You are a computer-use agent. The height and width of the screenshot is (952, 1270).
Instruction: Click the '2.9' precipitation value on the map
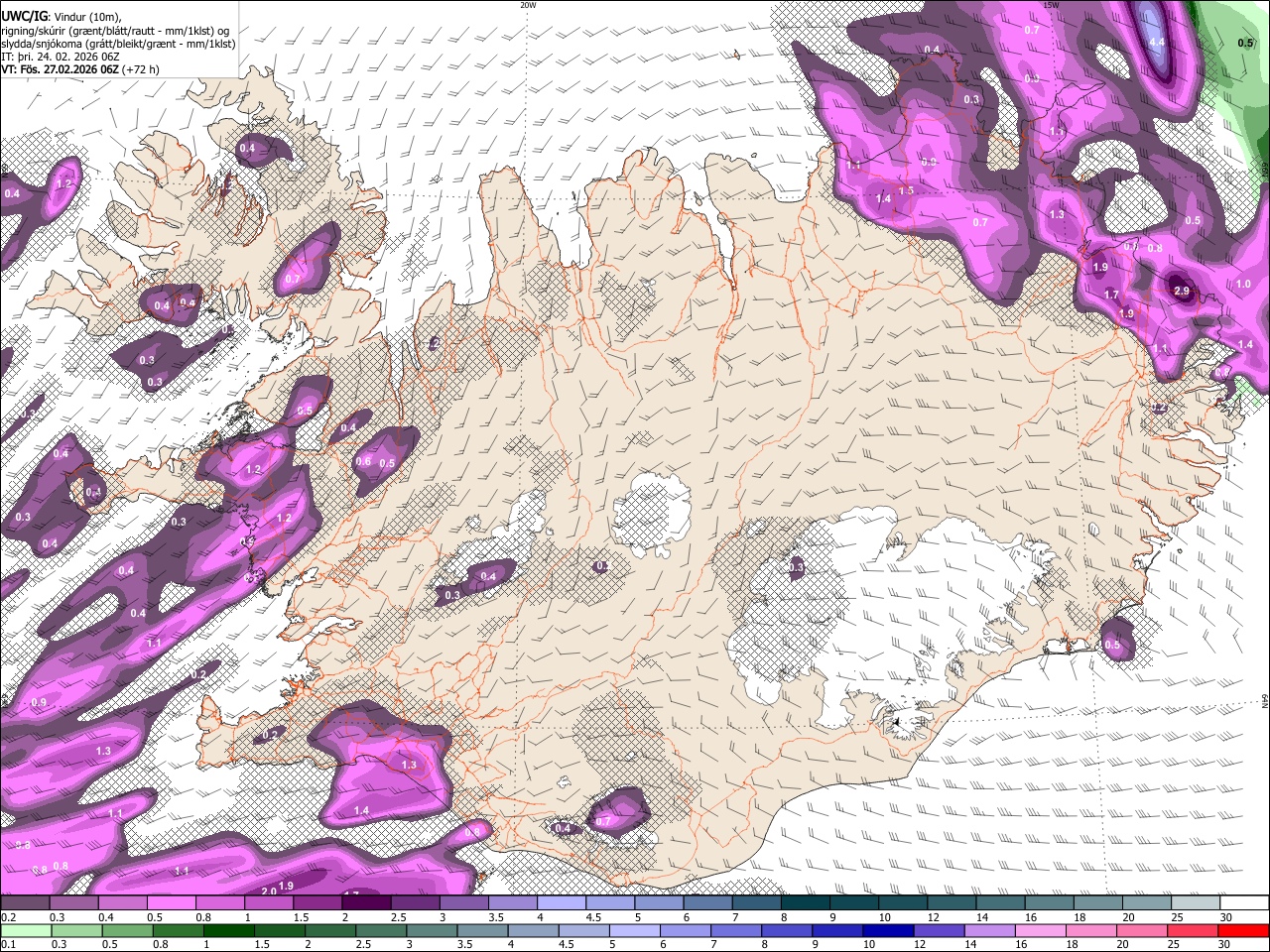click(x=1181, y=291)
